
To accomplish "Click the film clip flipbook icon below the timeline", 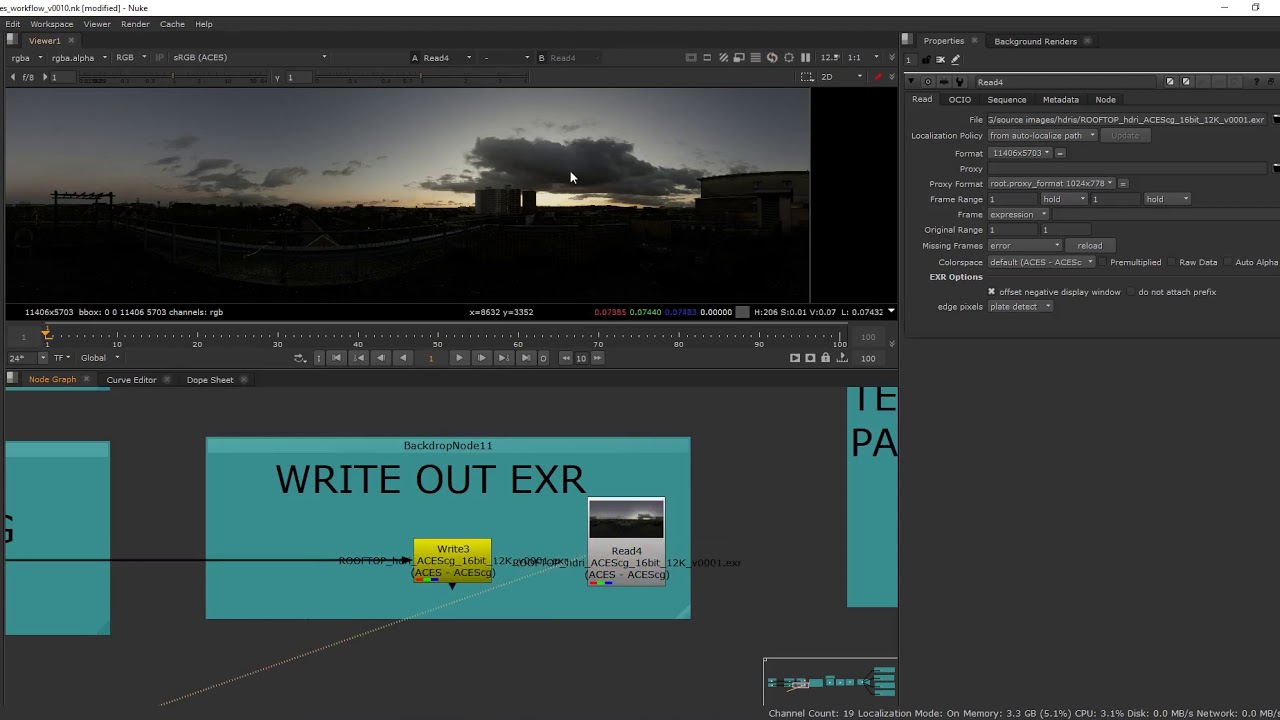I will 795,358.
